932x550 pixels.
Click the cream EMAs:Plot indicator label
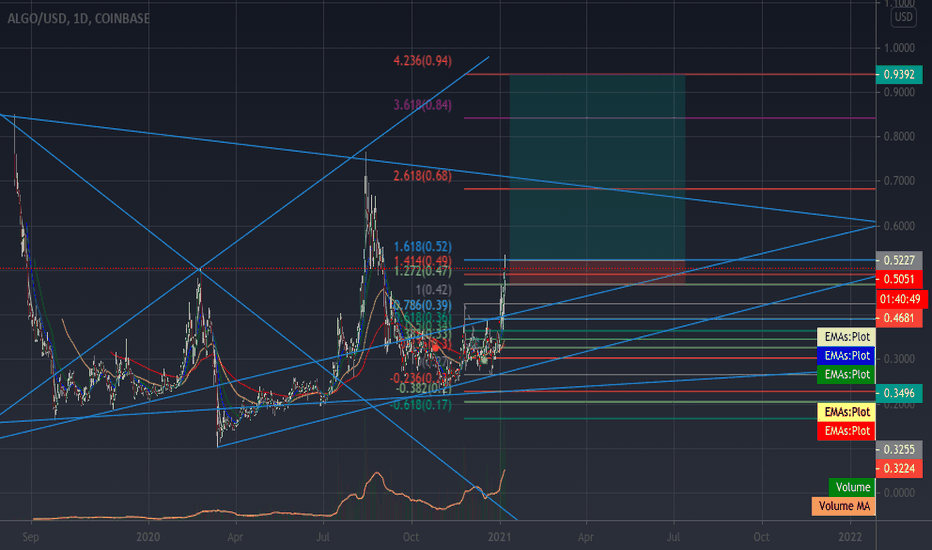tap(846, 337)
